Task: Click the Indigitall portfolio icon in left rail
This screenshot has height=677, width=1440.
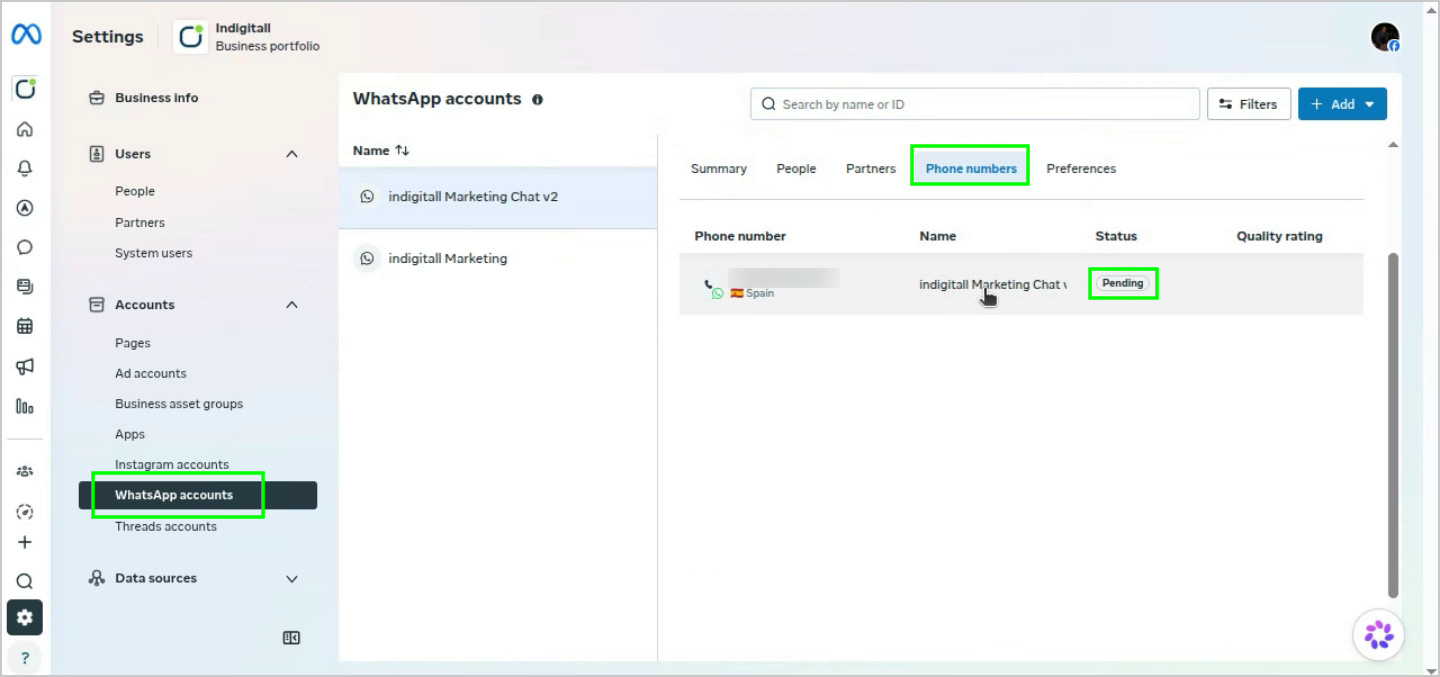Action: pos(25,89)
